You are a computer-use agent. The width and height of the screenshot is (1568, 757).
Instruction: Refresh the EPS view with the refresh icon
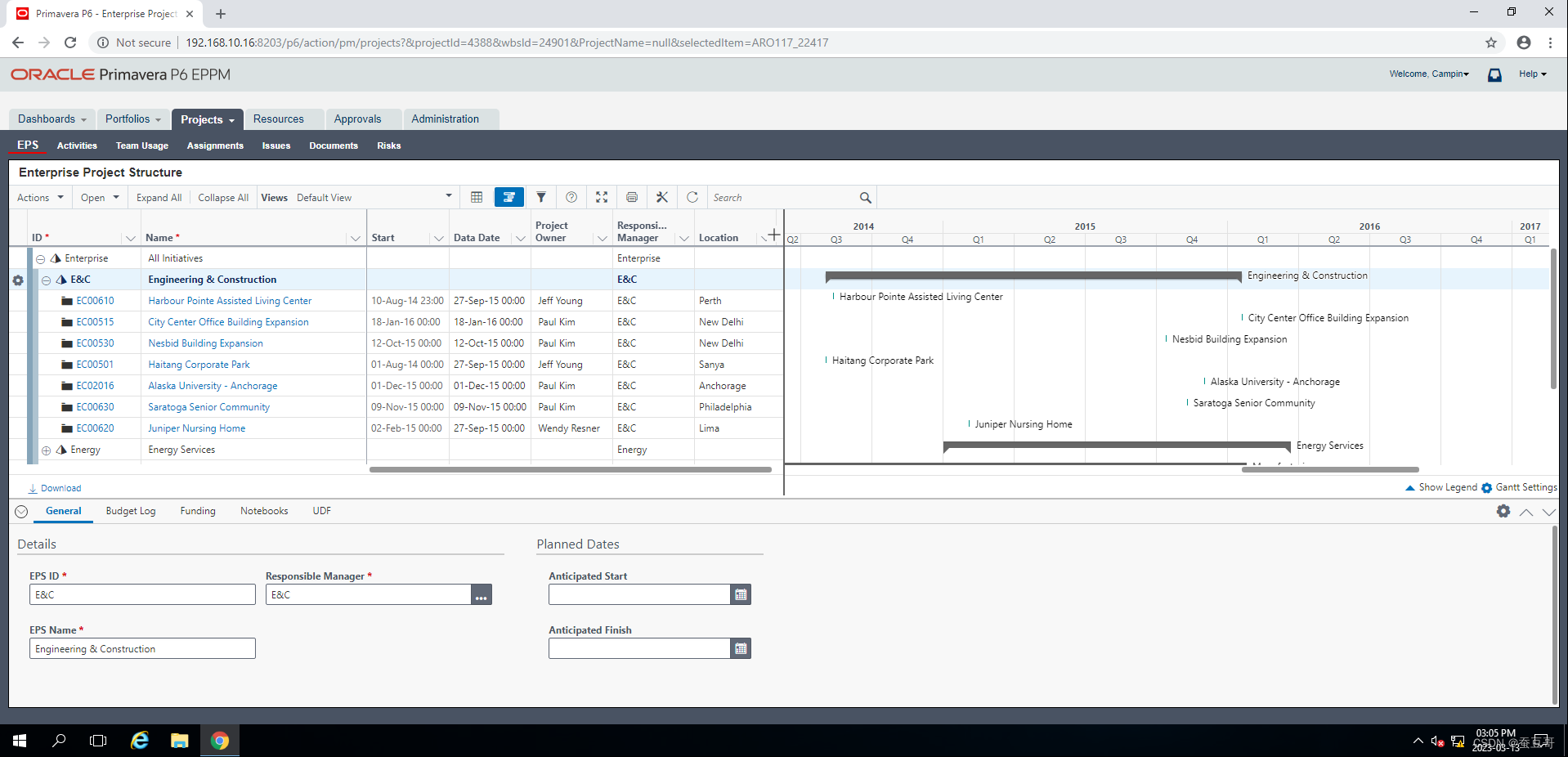692,197
